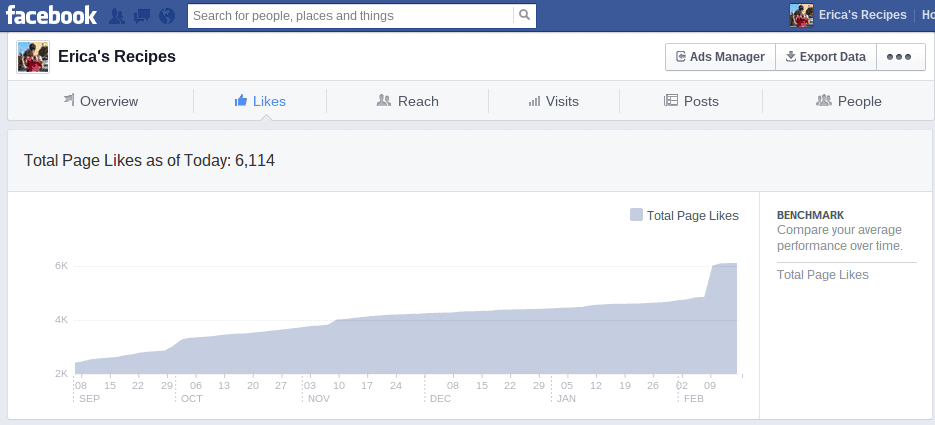The width and height of the screenshot is (935, 425).
Task: Click the Export Data download icon
Action: click(x=791, y=56)
